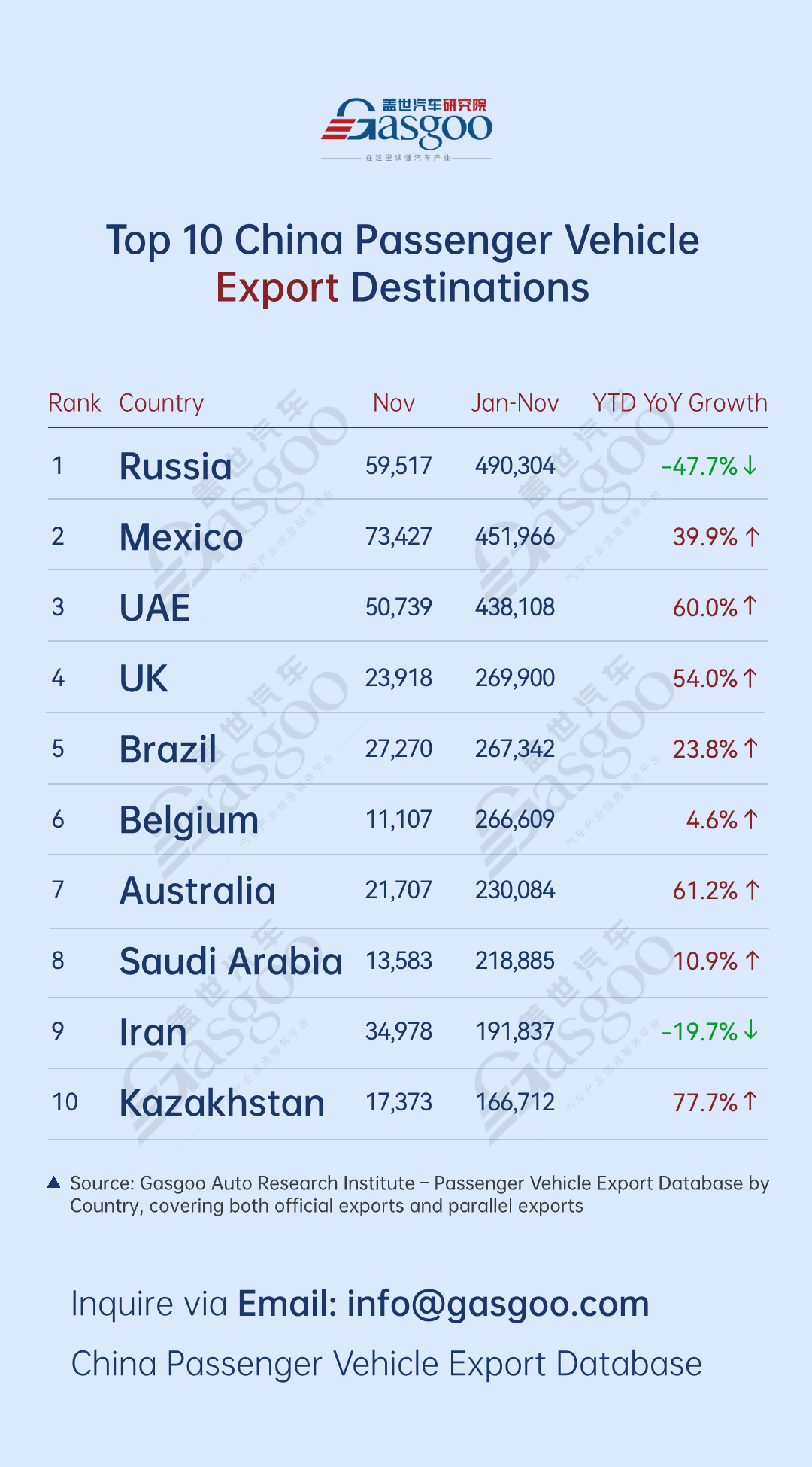
Task: Click the up arrow next to Kazakhstan's 77.7%
Action: pos(750,1101)
